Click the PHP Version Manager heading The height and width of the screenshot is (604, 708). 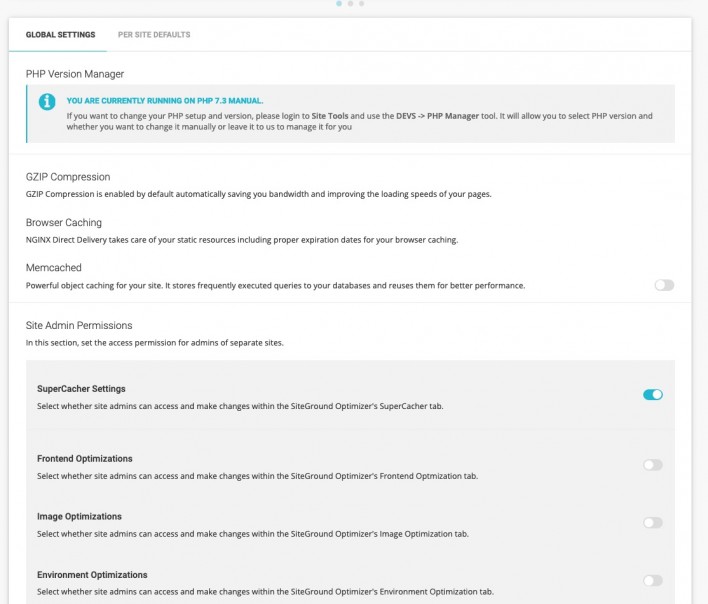(75, 74)
